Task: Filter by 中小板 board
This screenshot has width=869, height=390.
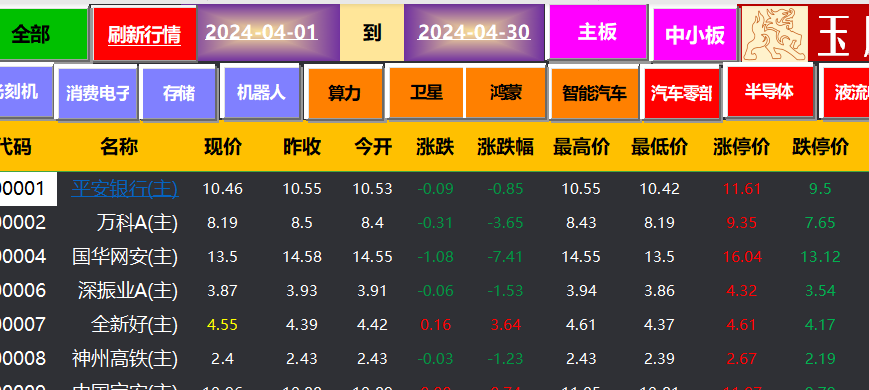Action: point(695,35)
